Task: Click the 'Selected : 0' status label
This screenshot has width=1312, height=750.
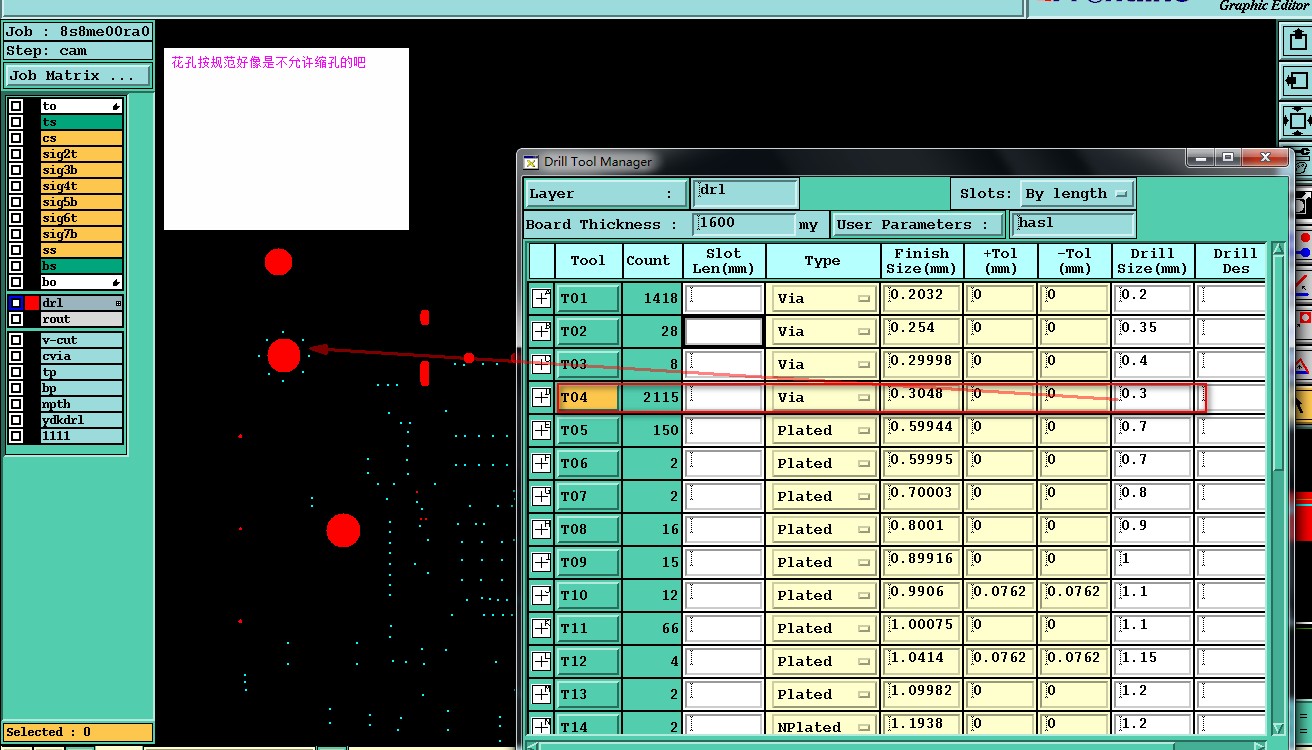Action: (x=78, y=732)
